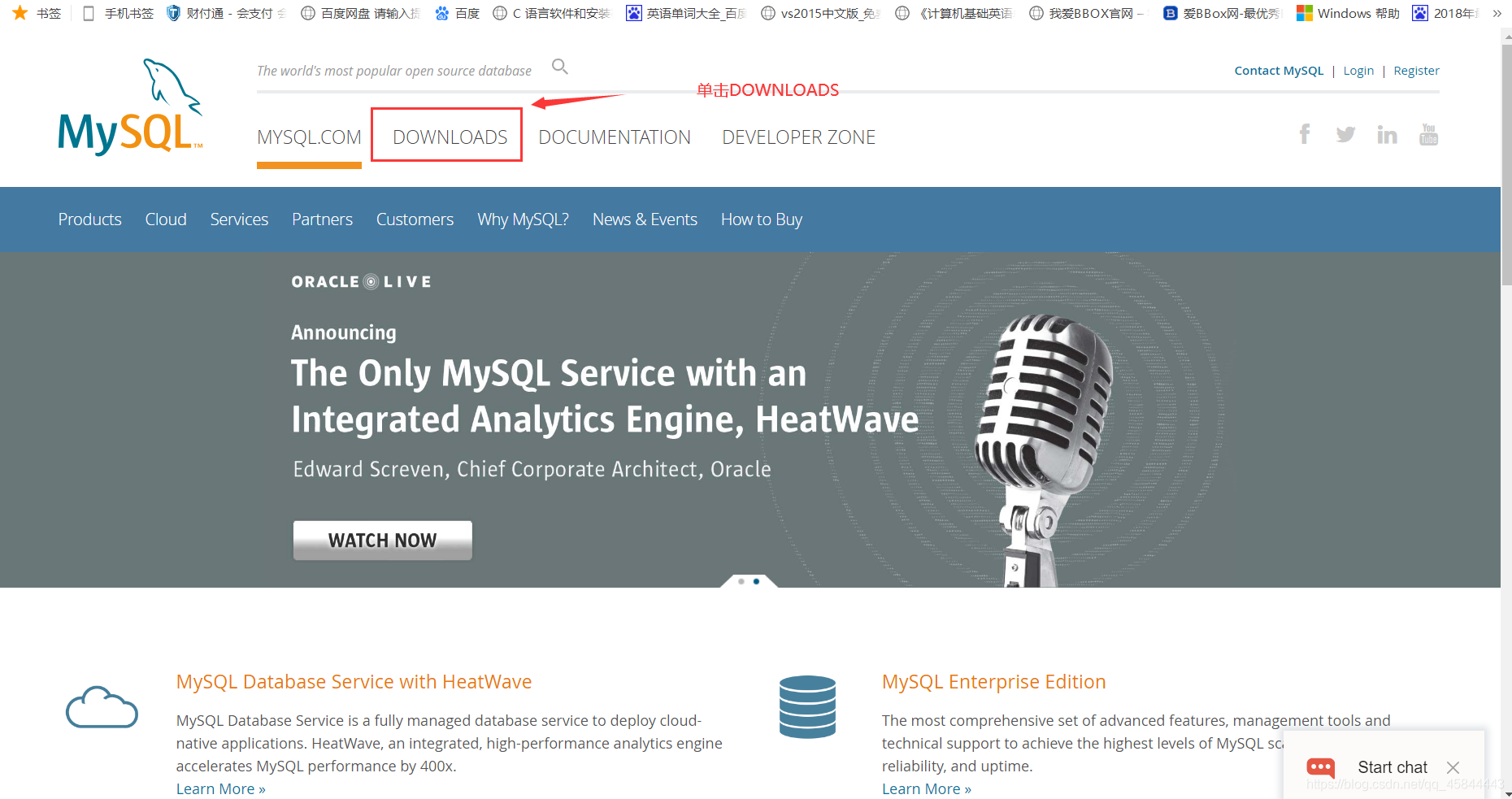The image size is (1512, 799).
Task: Click the page vertical scrollbar thumb
Action: [x=1506, y=165]
